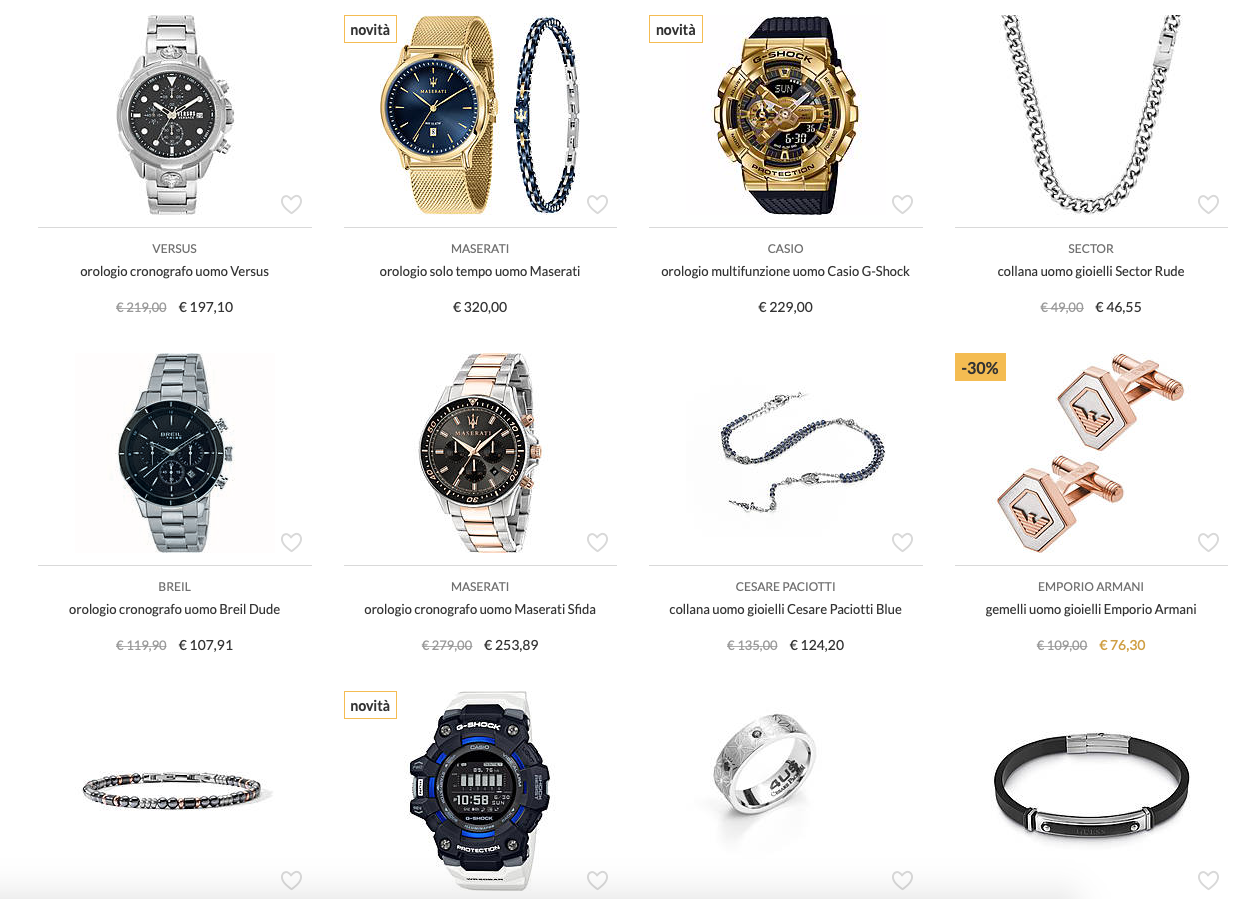Viewport: 1259px width, 899px height.
Task: Click the 'novità' badge on white G-Shock
Action: point(370,705)
